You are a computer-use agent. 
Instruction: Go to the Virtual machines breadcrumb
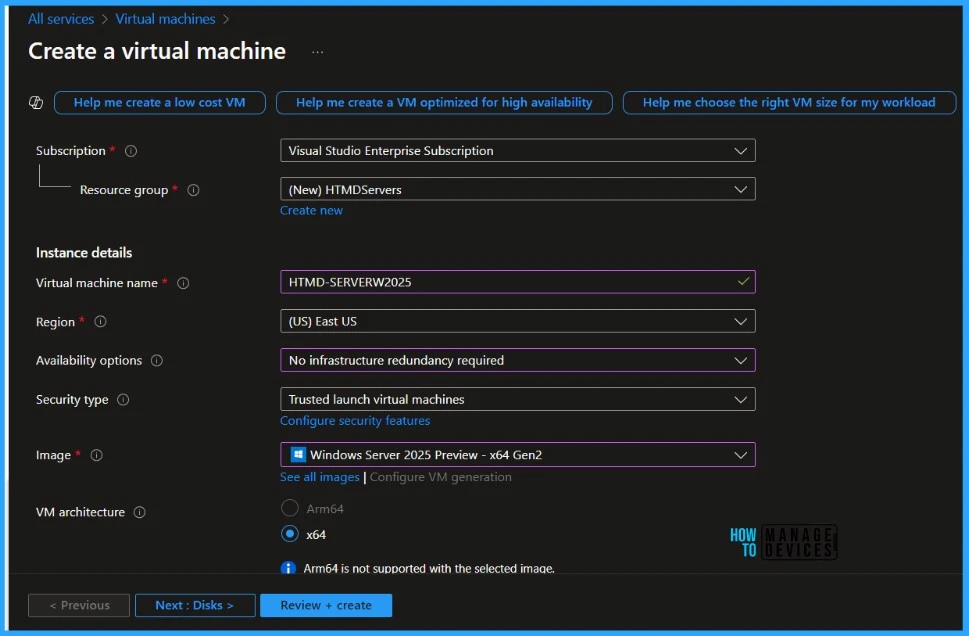coord(165,19)
